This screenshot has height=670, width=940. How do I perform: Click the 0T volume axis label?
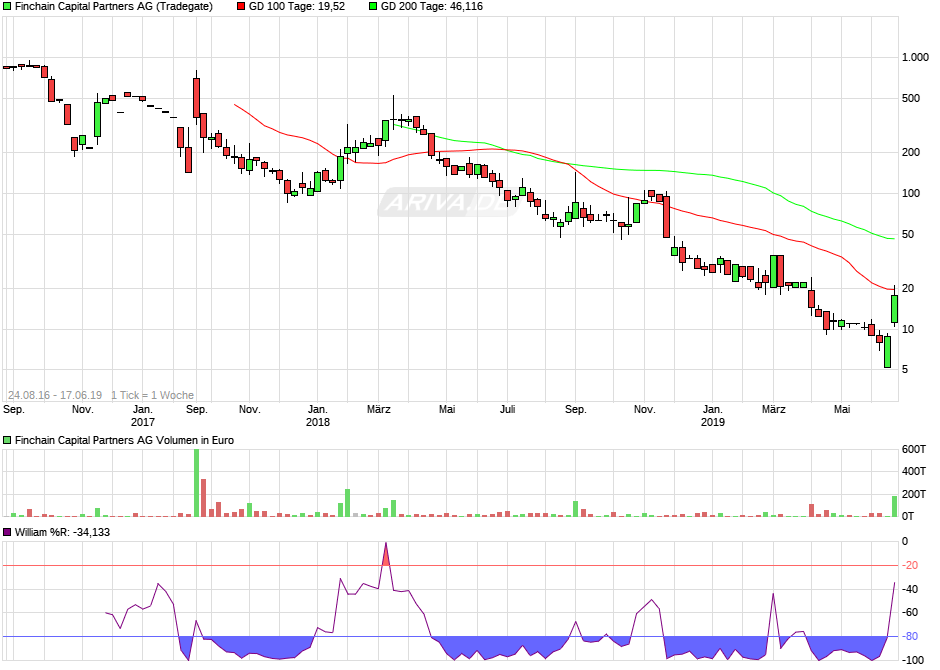pyautogui.click(x=908, y=516)
